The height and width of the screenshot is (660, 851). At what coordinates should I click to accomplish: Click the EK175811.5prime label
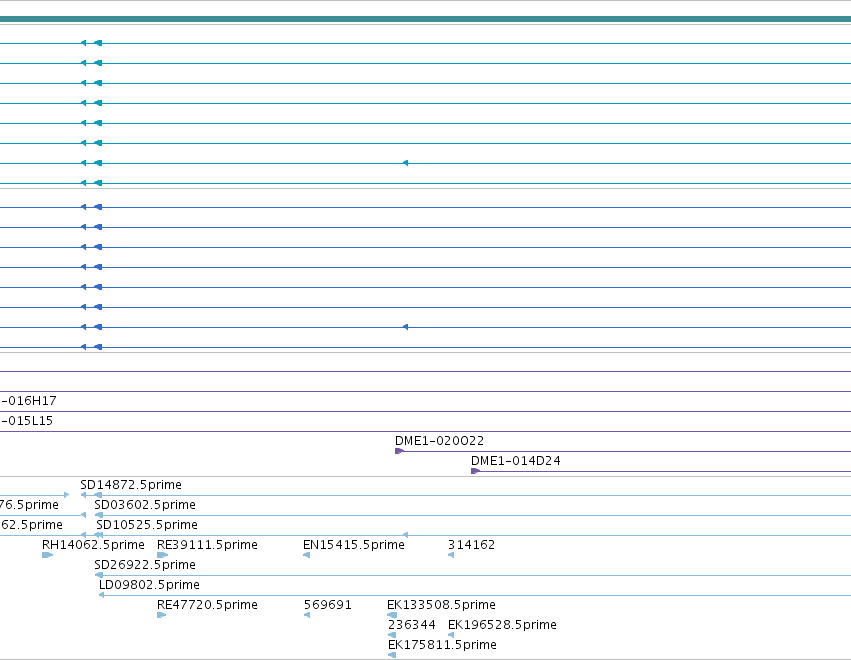coord(442,645)
